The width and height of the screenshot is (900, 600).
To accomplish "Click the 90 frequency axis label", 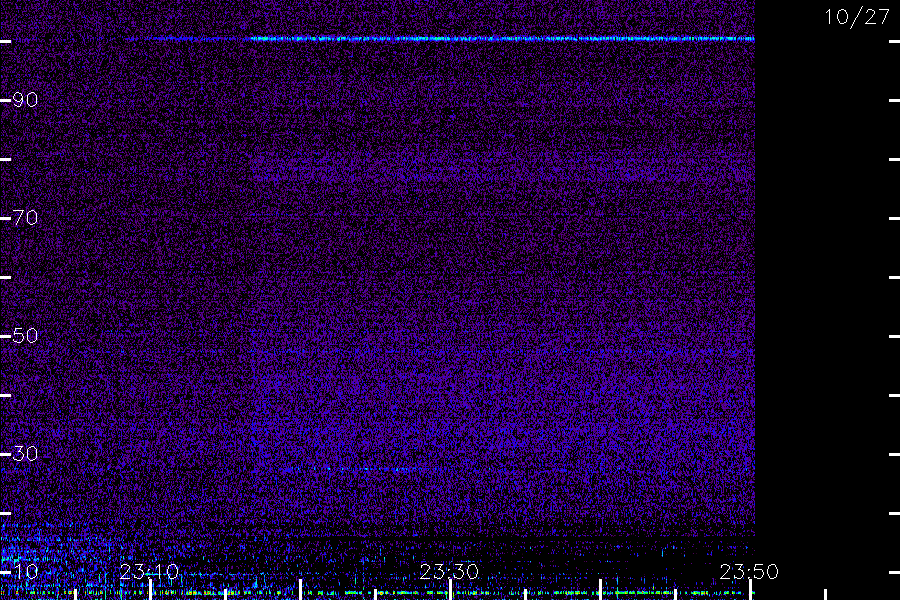I will [x=25, y=100].
